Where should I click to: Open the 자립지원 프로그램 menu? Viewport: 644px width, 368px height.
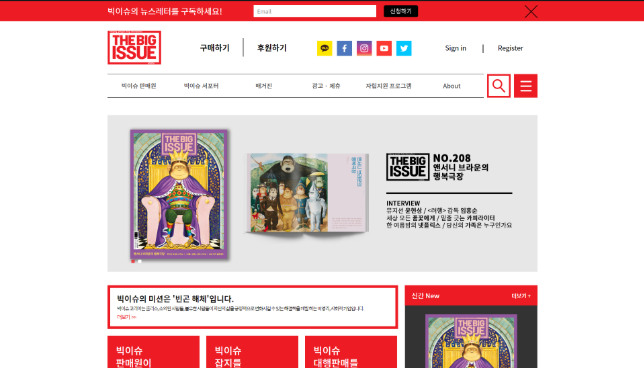pos(389,86)
